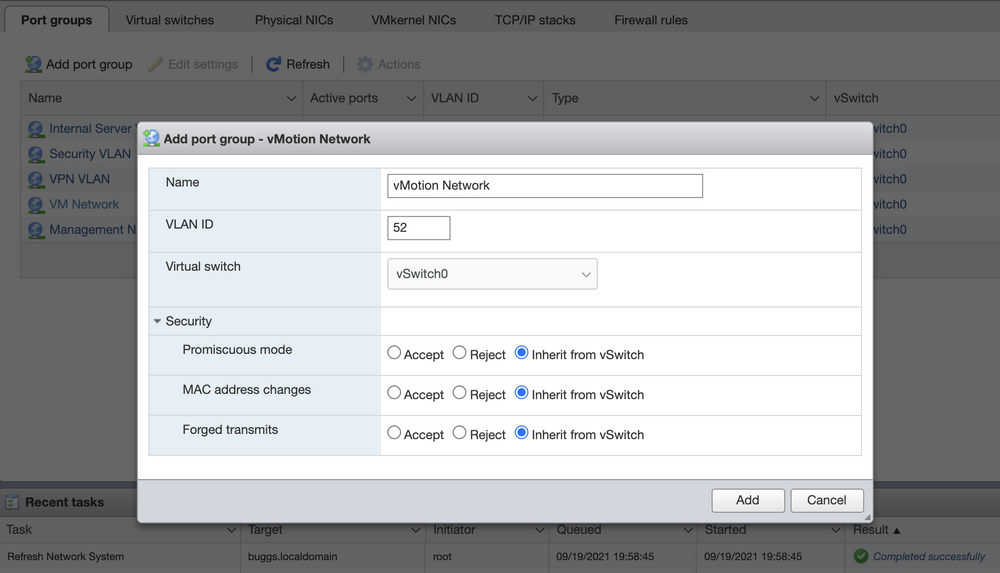
Task: Switch to the Physical NICs tab
Action: pyautogui.click(x=294, y=20)
